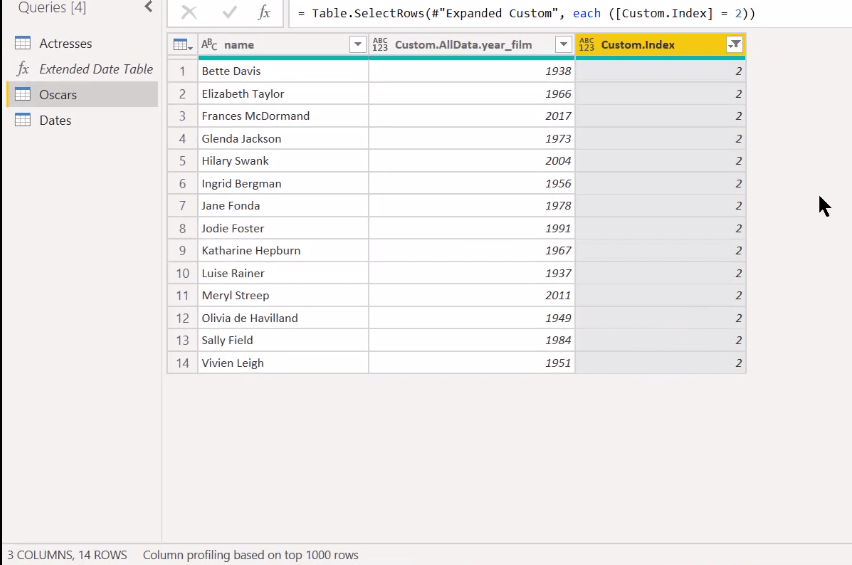
Task: Click the Custom.Index value in Vivien Leigh row
Action: click(x=660, y=363)
